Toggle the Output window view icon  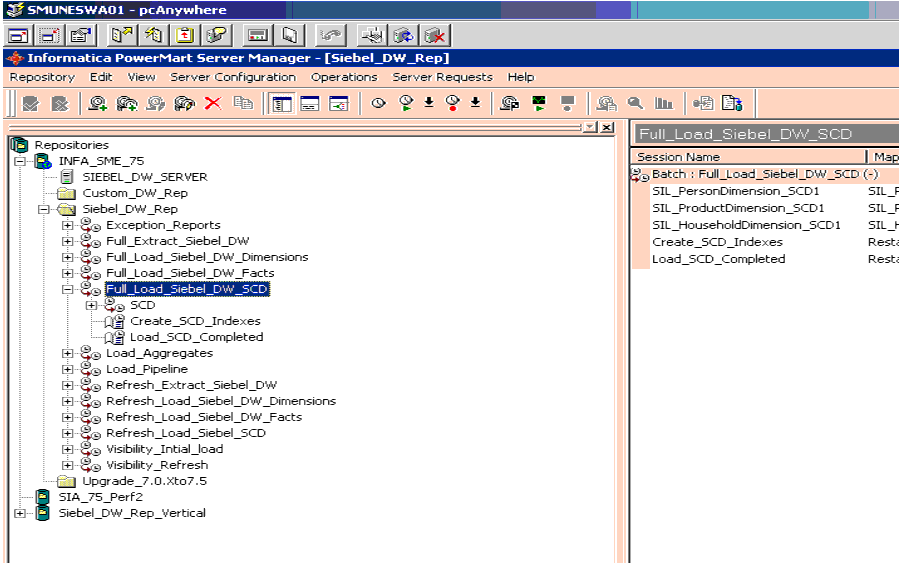coord(310,104)
